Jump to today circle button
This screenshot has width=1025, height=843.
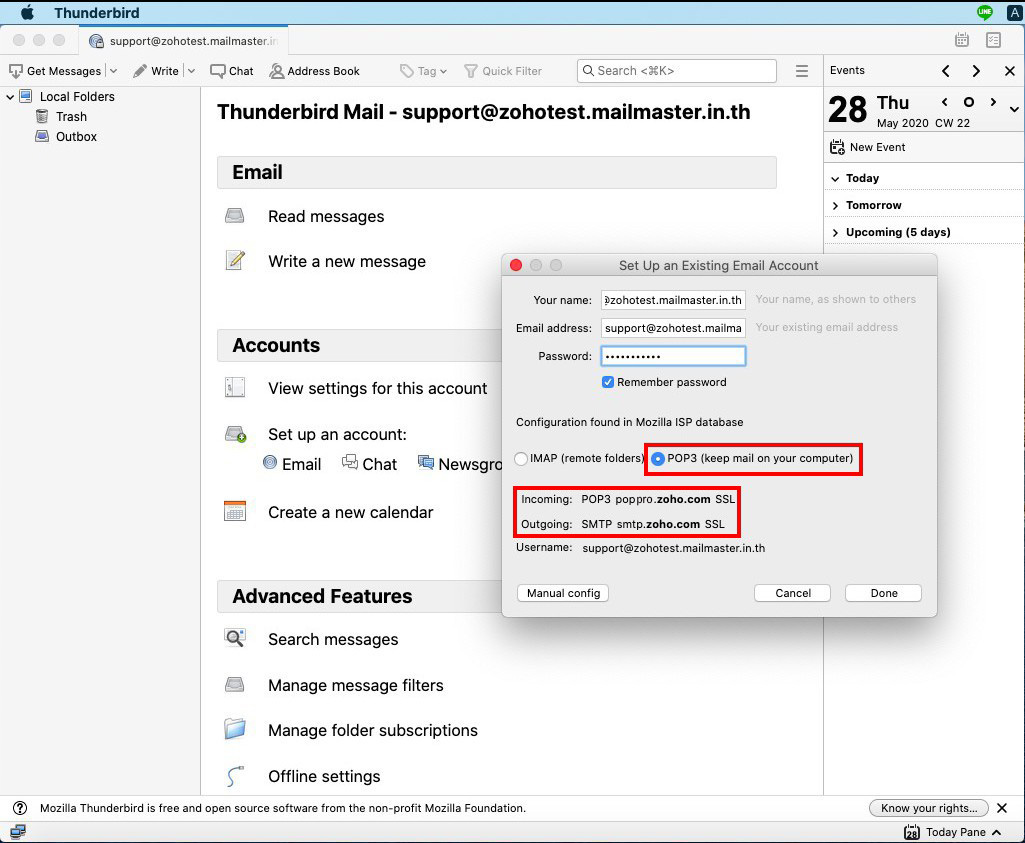click(x=969, y=102)
